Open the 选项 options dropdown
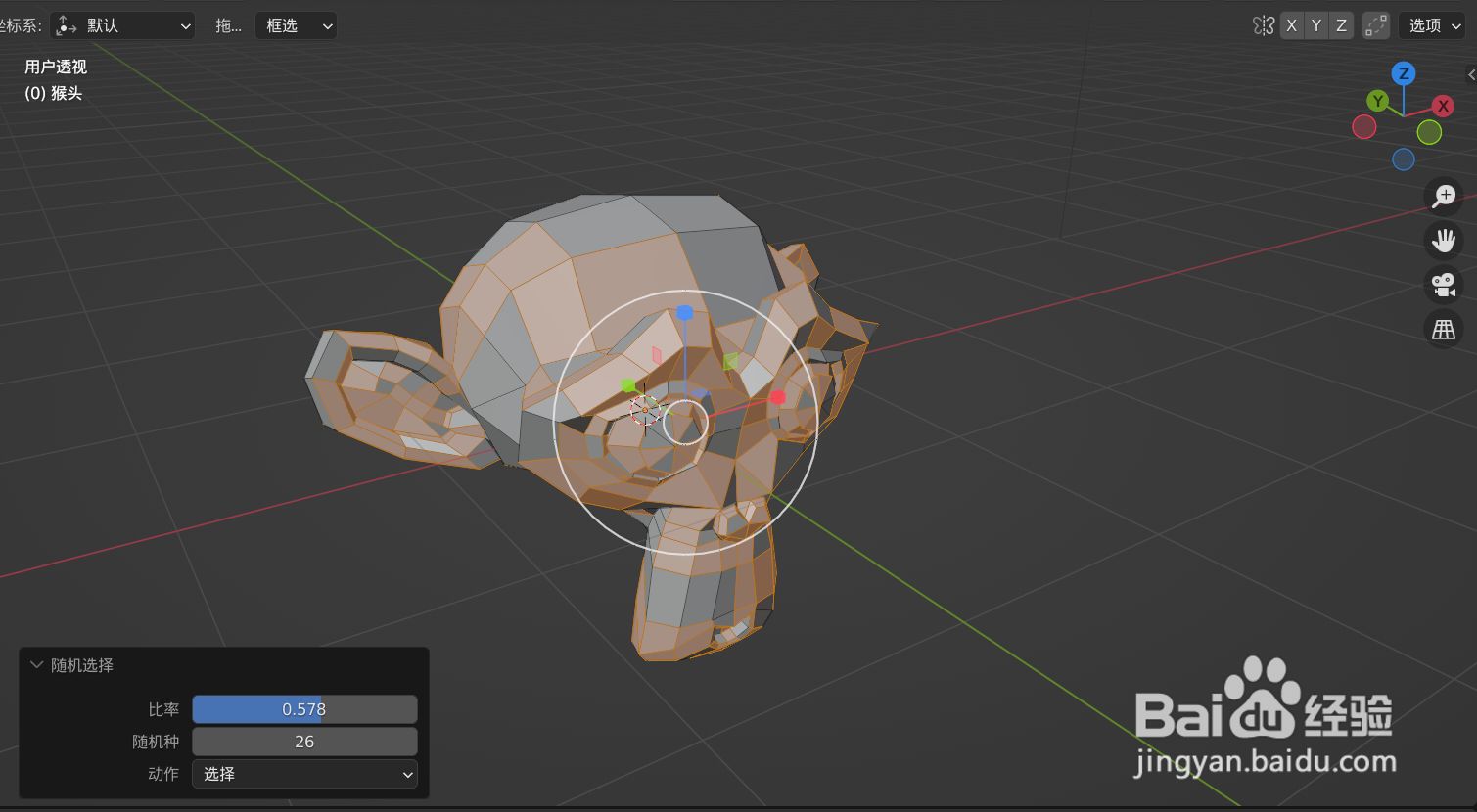This screenshot has height=812, width=1477. tap(1432, 25)
